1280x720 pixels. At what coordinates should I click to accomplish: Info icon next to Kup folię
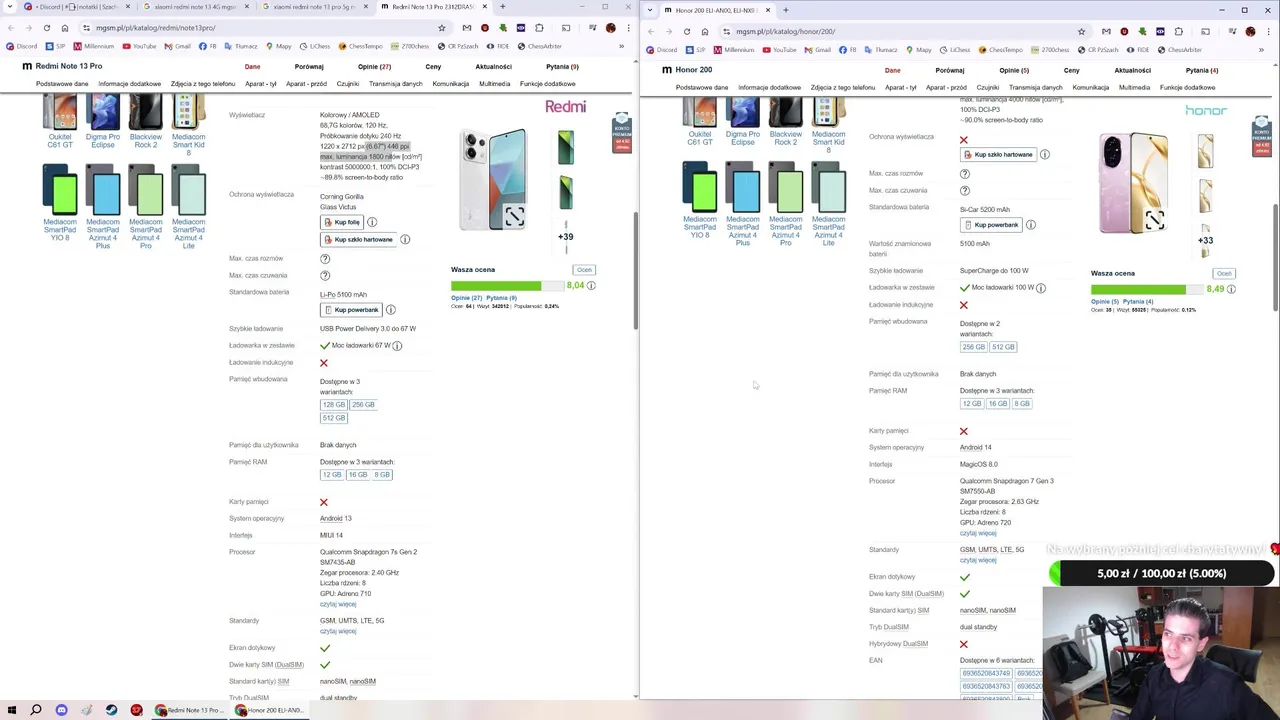pos(372,222)
